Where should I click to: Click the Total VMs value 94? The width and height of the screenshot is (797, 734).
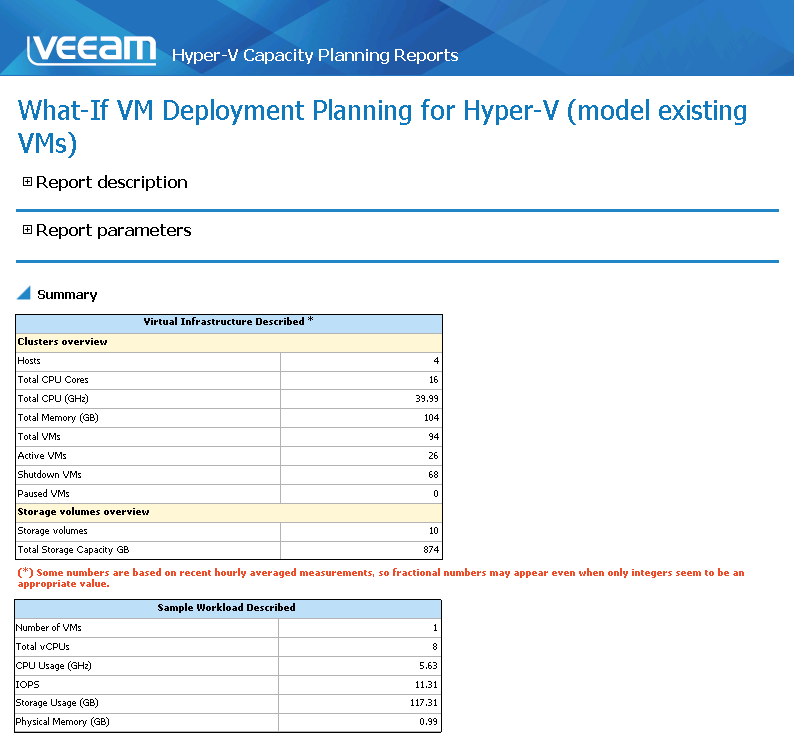434,437
